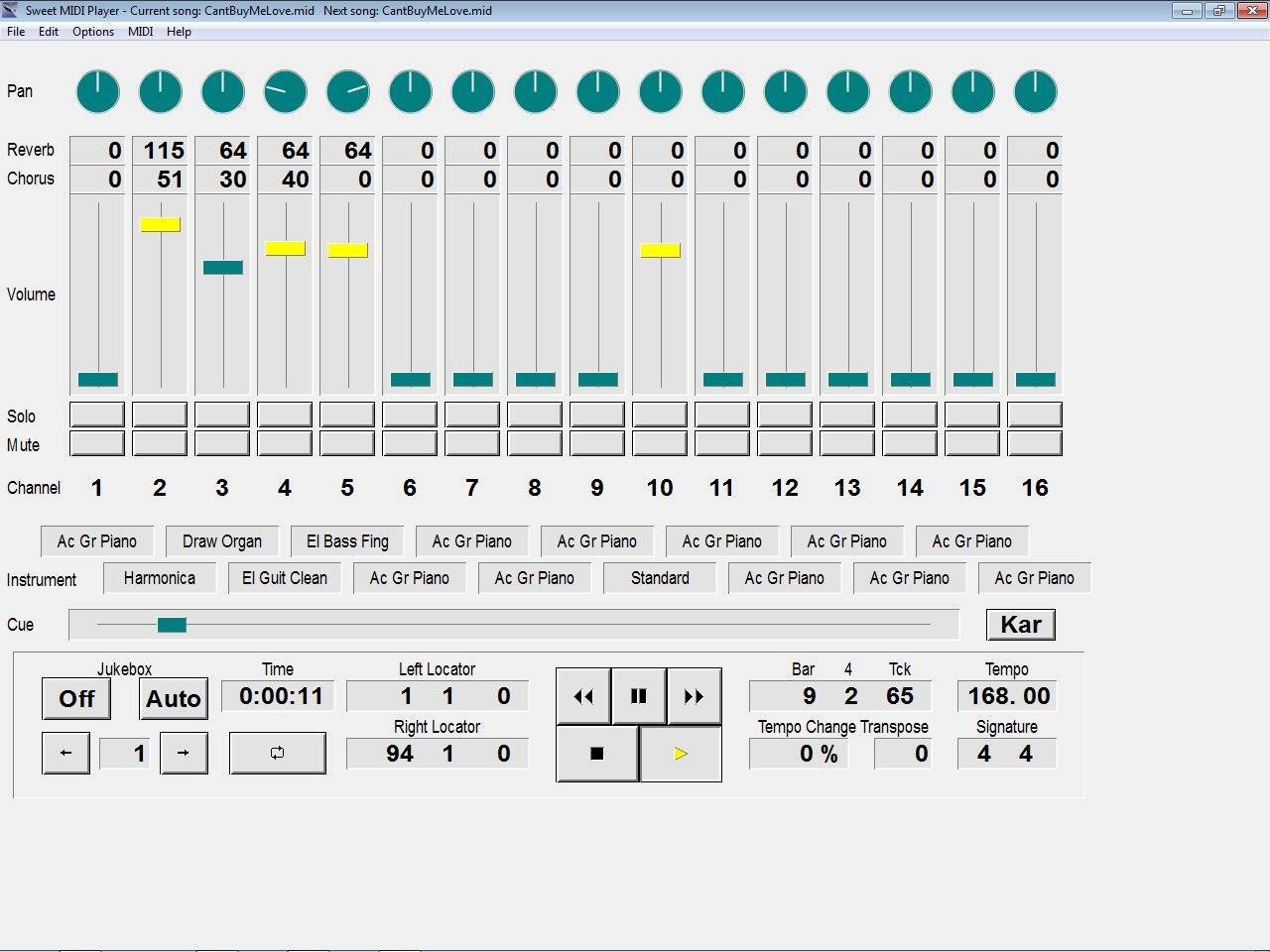Mute channel 3 Draw Organ track
Viewport: 1270px width, 952px height.
(222, 443)
